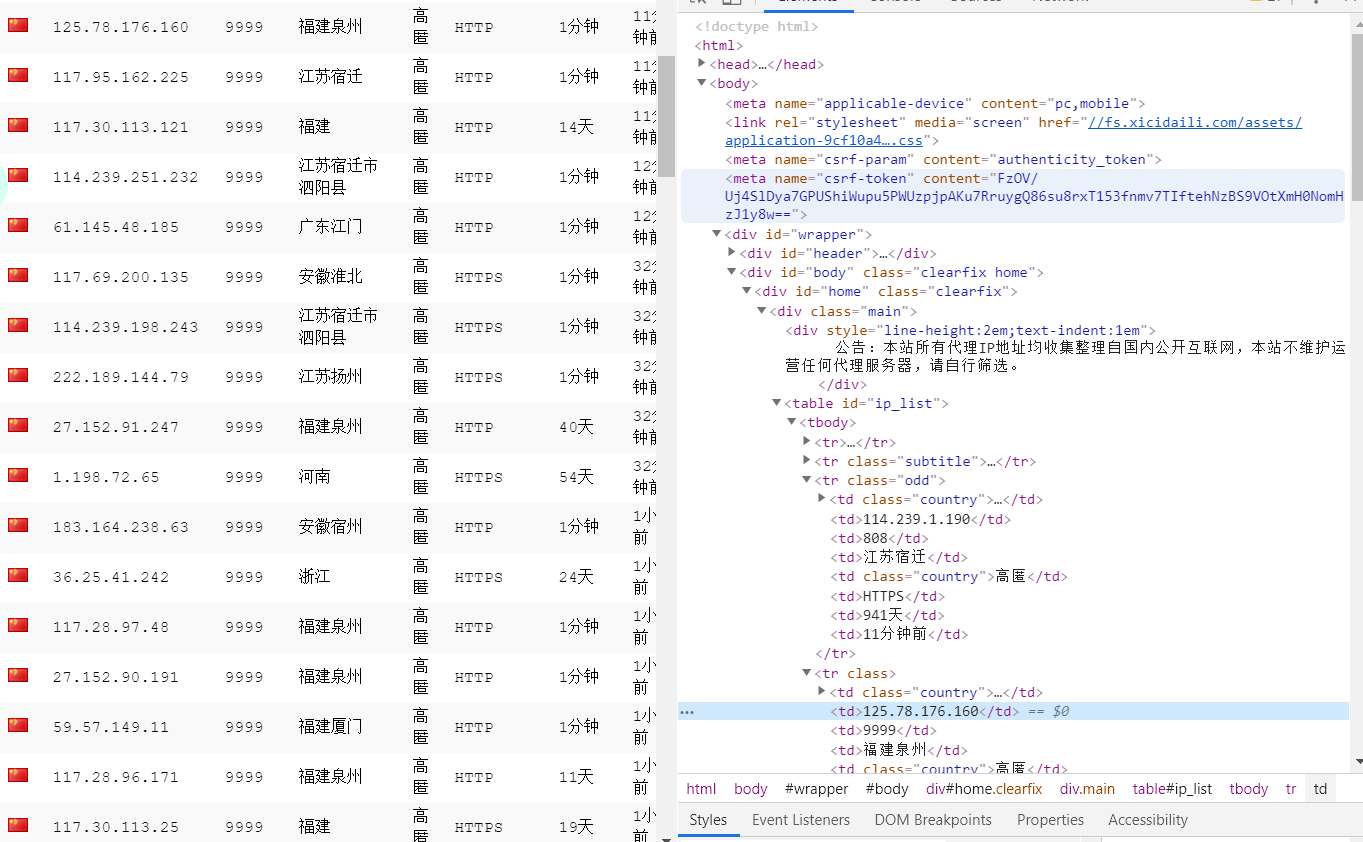Open the node actions ellipsis menu
This screenshot has height=842, width=1363.
pyautogui.click(x=687, y=712)
